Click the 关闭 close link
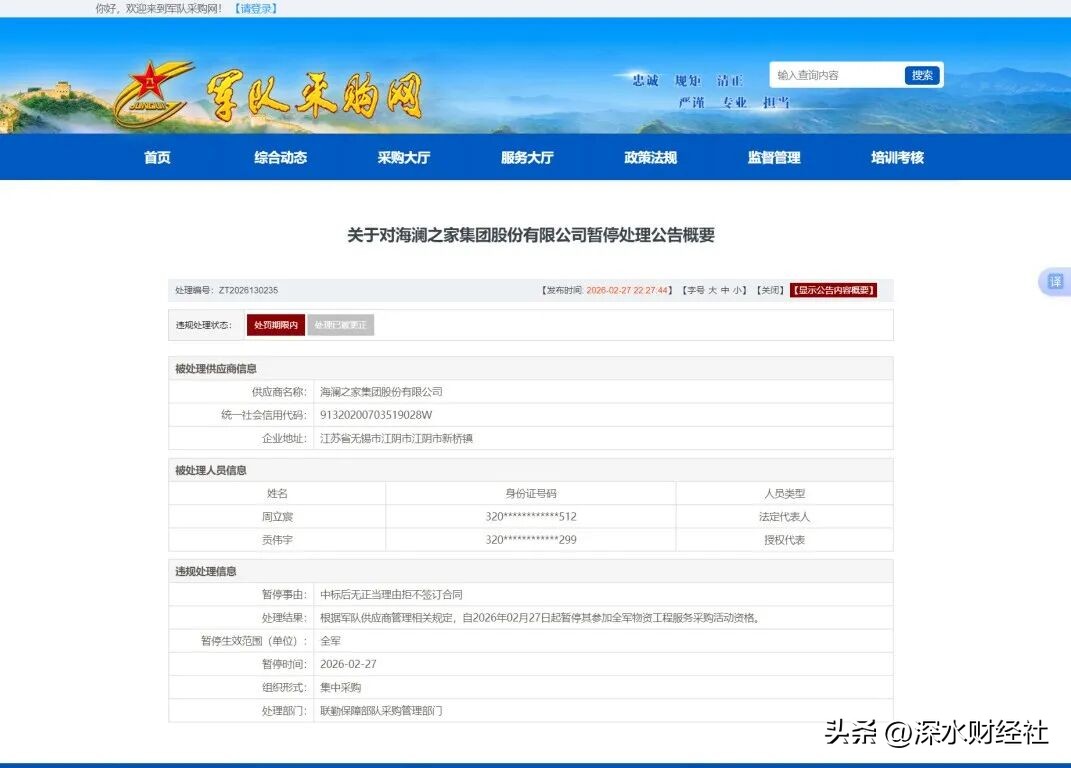The height and width of the screenshot is (768, 1071). click(770, 290)
